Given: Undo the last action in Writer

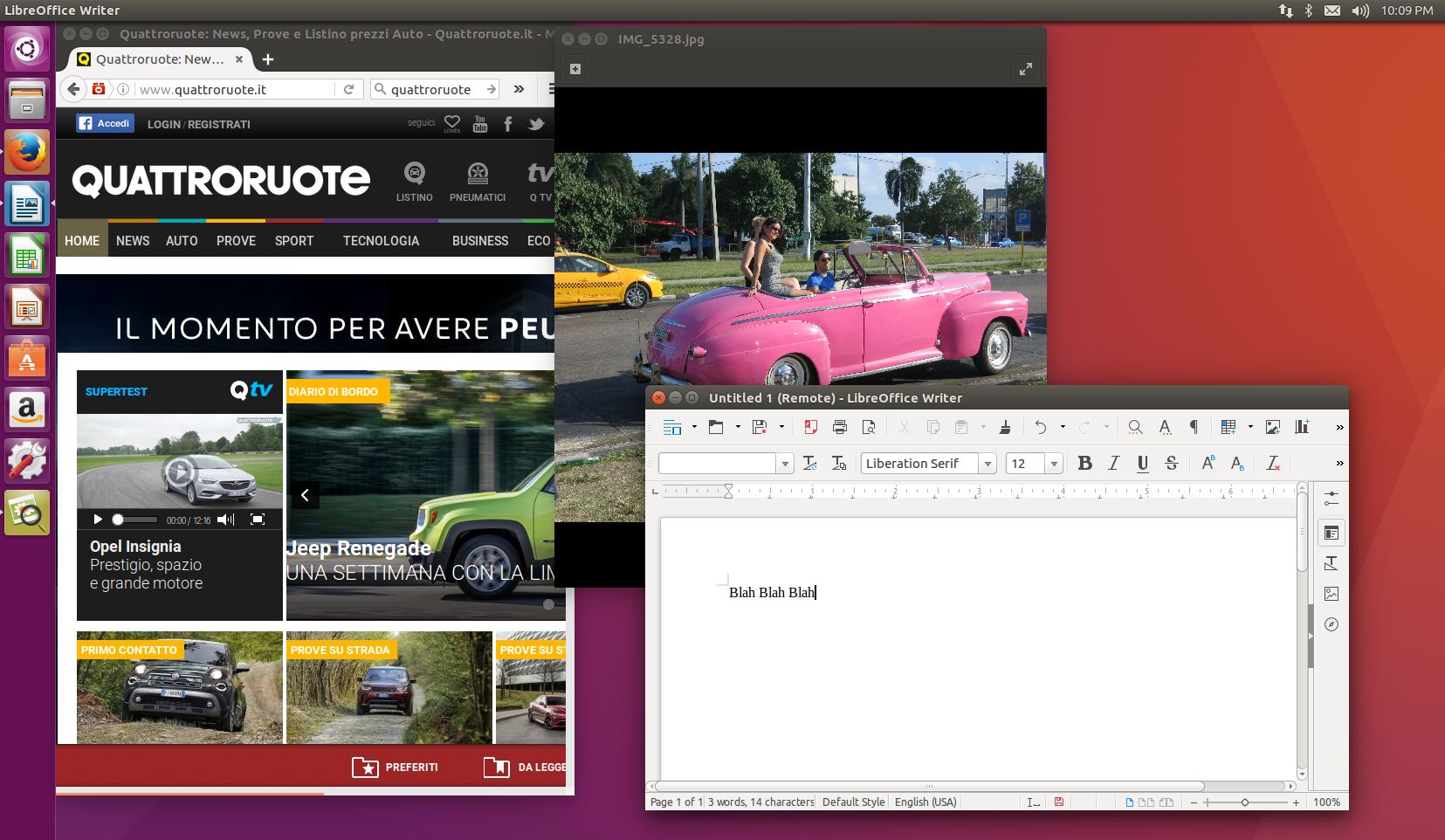Looking at the screenshot, I should tap(1041, 427).
